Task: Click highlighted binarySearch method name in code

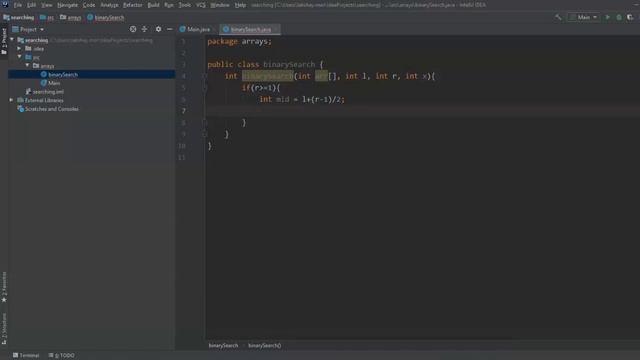Action: tap(267, 76)
